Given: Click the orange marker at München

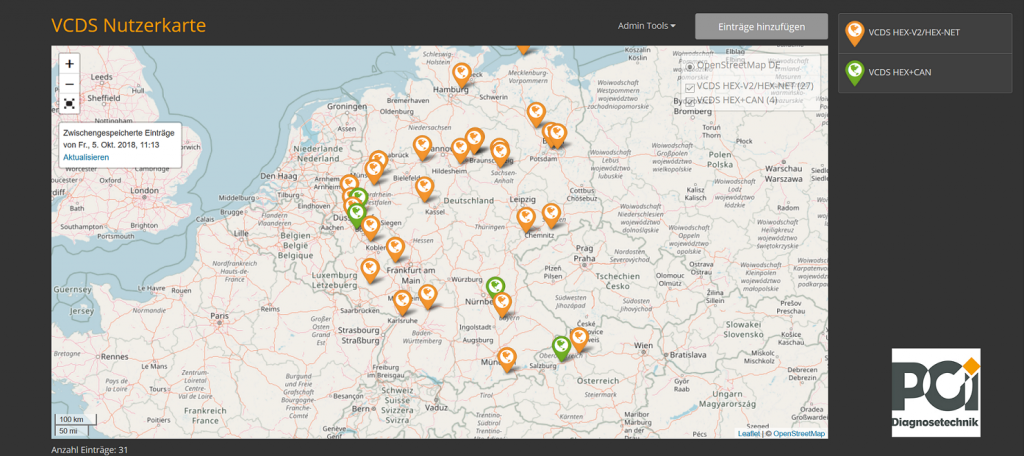Looking at the screenshot, I should [x=507, y=360].
